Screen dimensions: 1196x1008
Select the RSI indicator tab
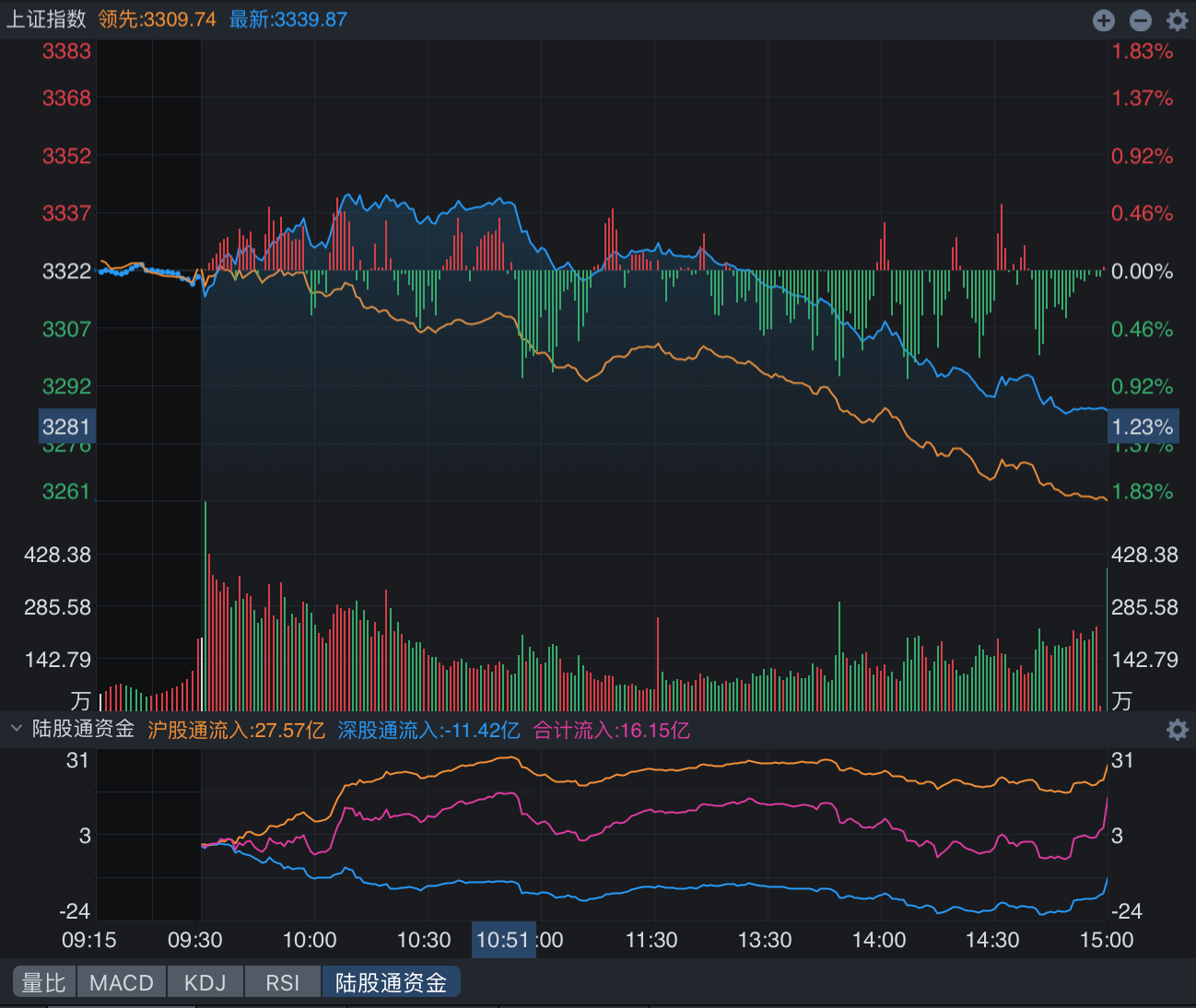(283, 982)
